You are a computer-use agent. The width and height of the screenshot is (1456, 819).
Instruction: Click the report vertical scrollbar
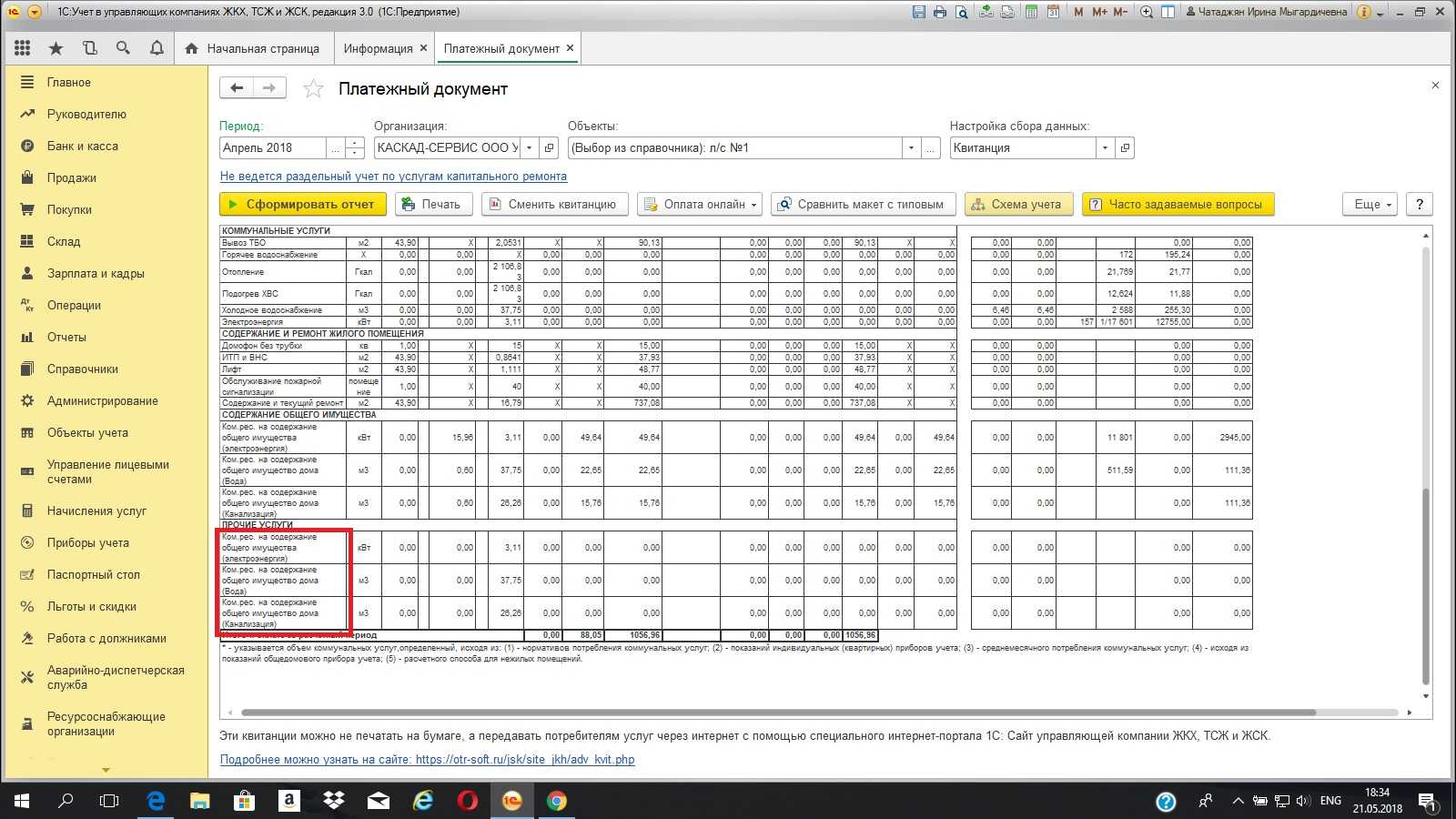point(1425,588)
